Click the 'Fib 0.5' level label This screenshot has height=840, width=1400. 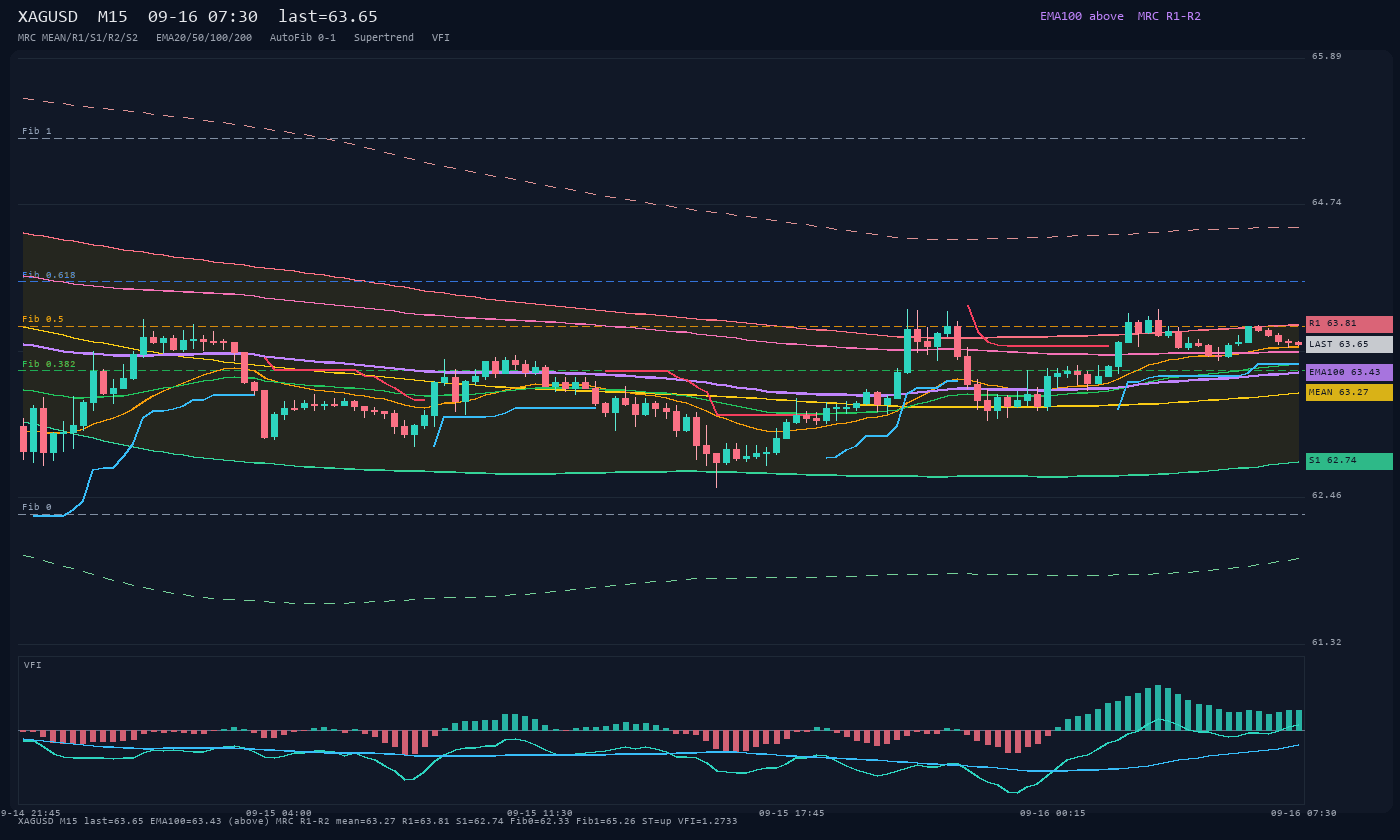point(43,319)
